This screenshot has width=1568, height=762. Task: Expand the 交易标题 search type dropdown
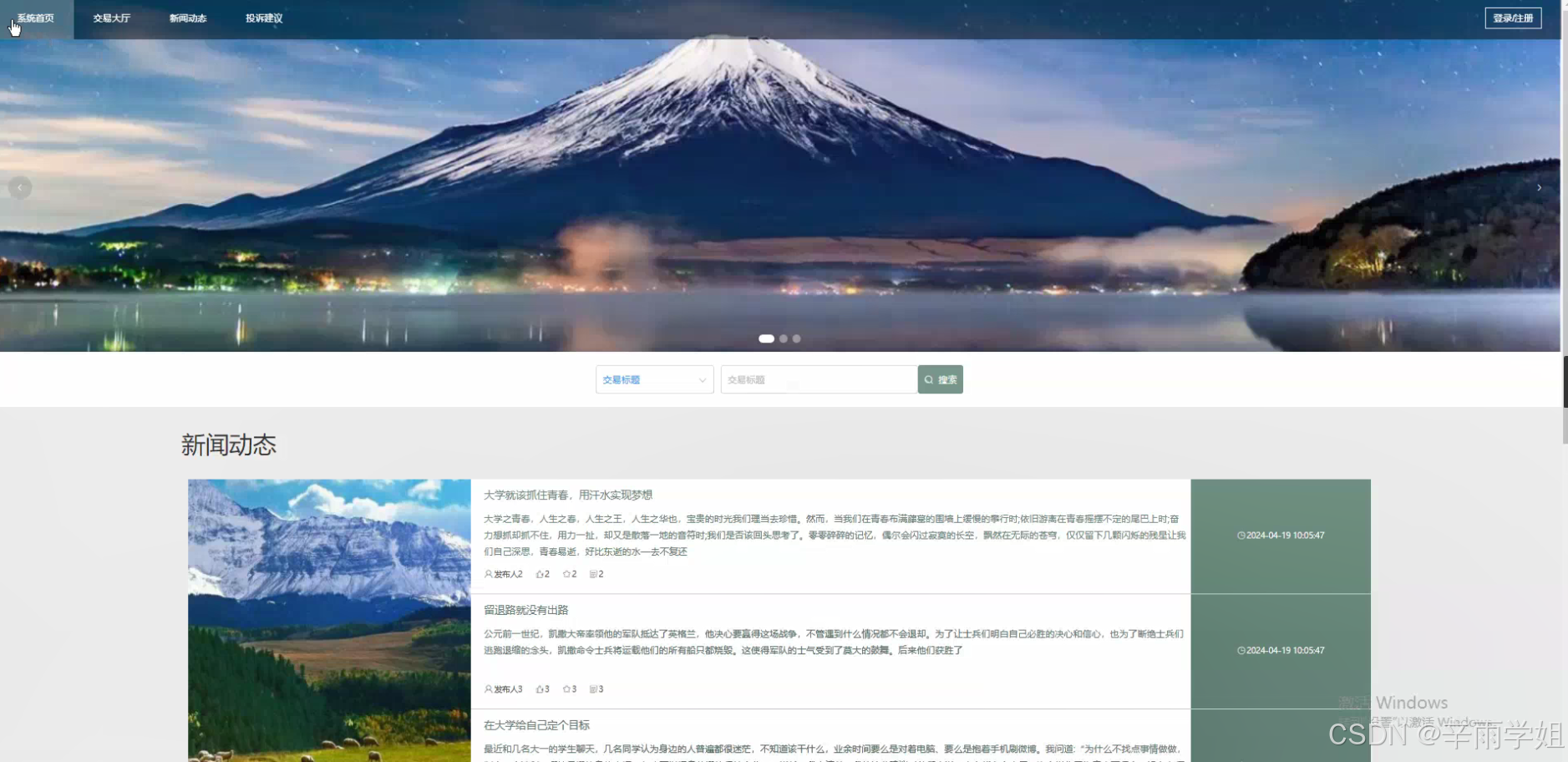coord(655,379)
